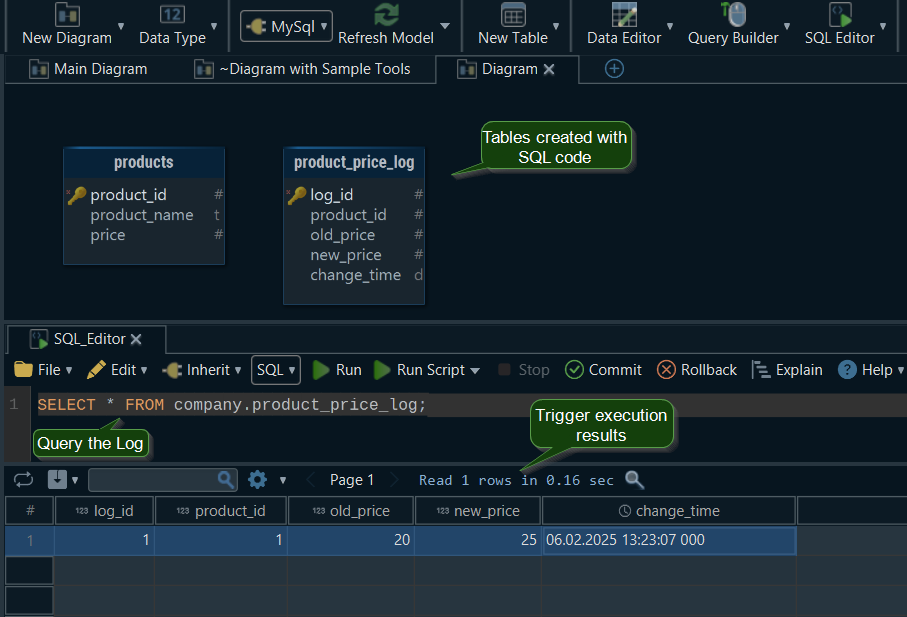Commit the transaction

pos(603,370)
